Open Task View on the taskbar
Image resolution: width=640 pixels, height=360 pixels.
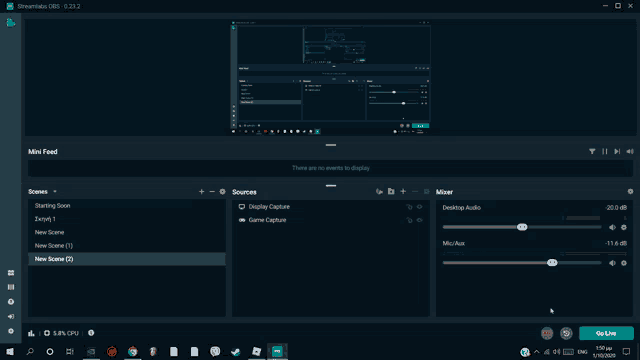tap(70, 351)
